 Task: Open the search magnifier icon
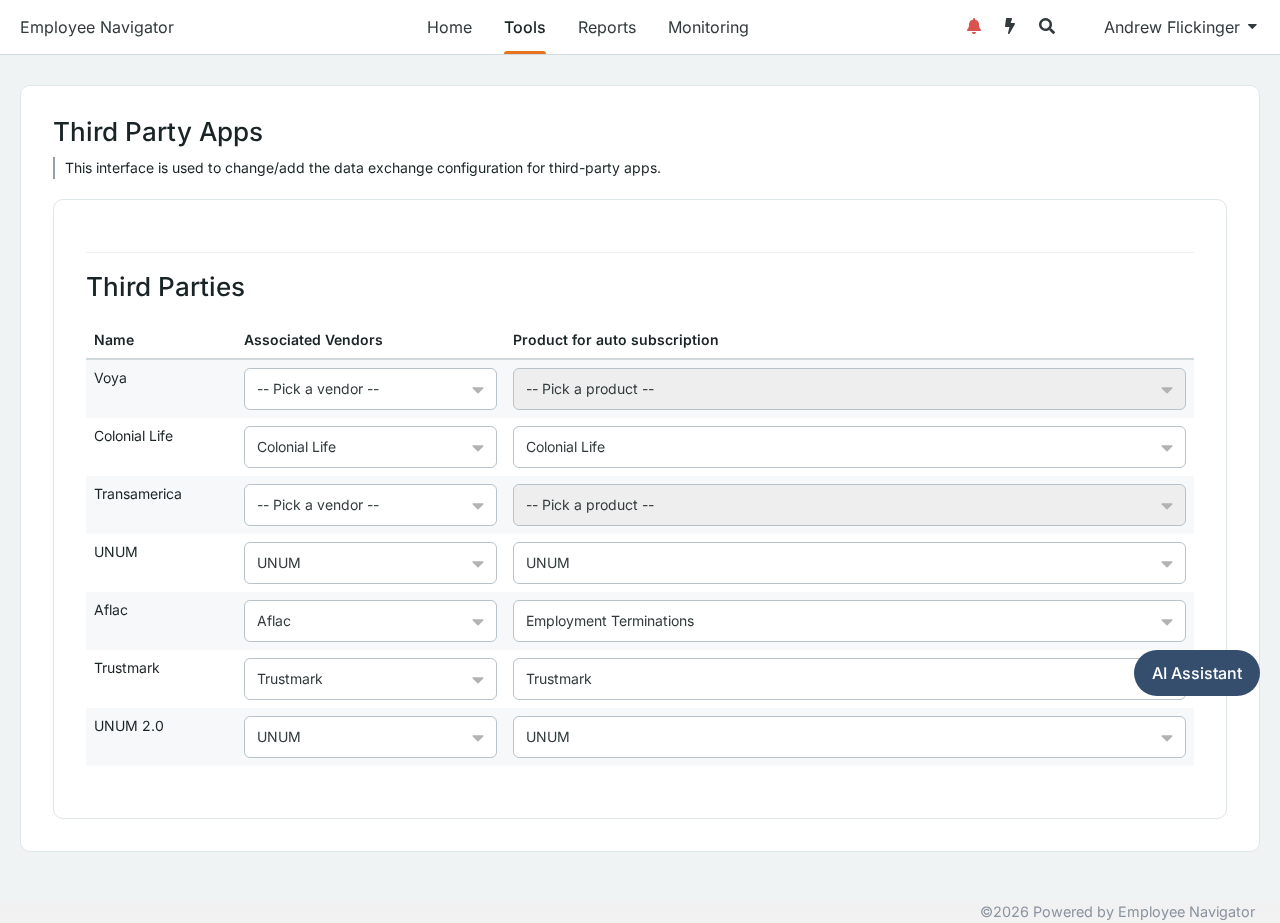[x=1047, y=26]
